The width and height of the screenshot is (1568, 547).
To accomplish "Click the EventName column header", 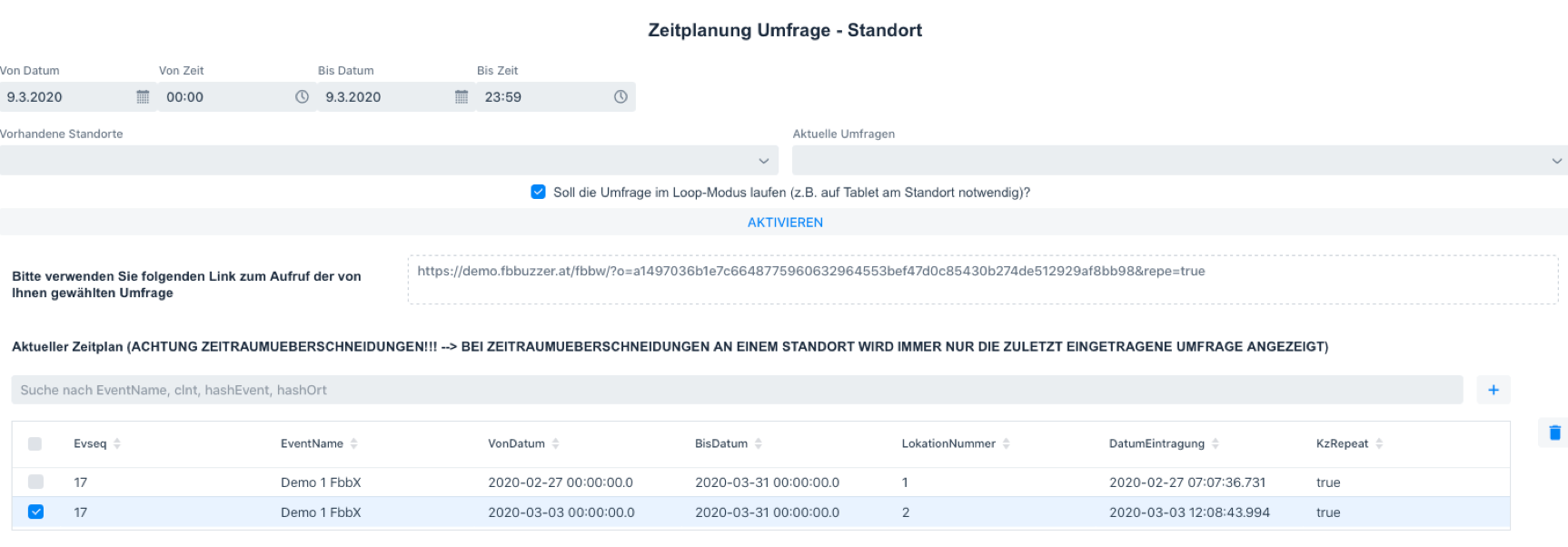I will (x=312, y=443).
